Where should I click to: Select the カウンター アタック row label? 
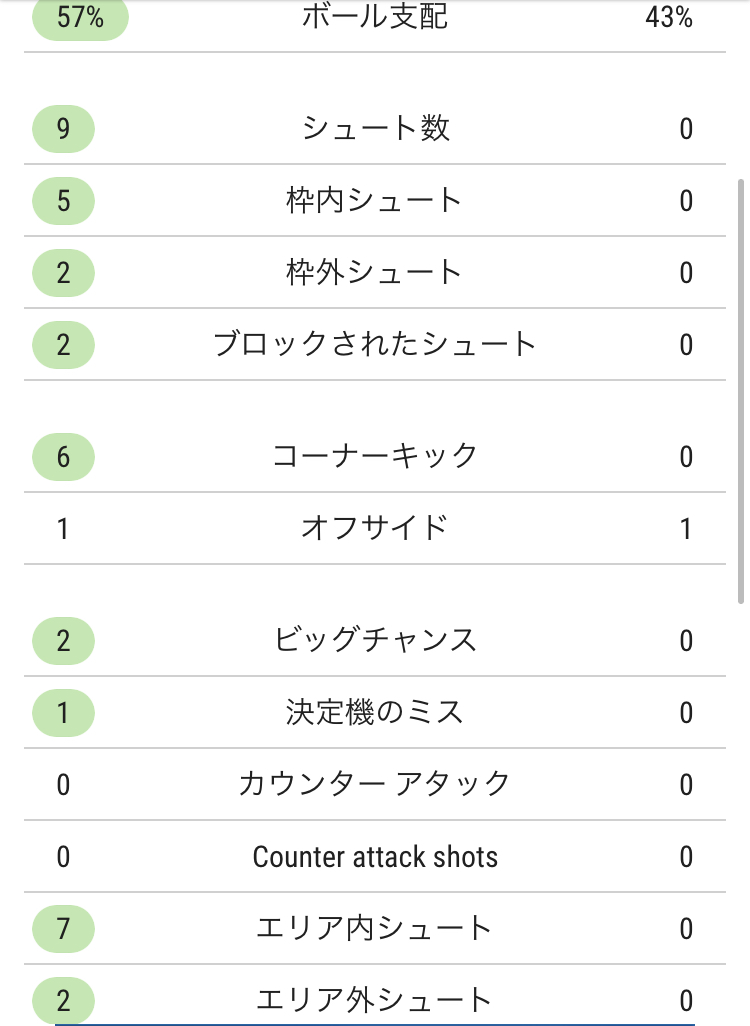point(375,784)
